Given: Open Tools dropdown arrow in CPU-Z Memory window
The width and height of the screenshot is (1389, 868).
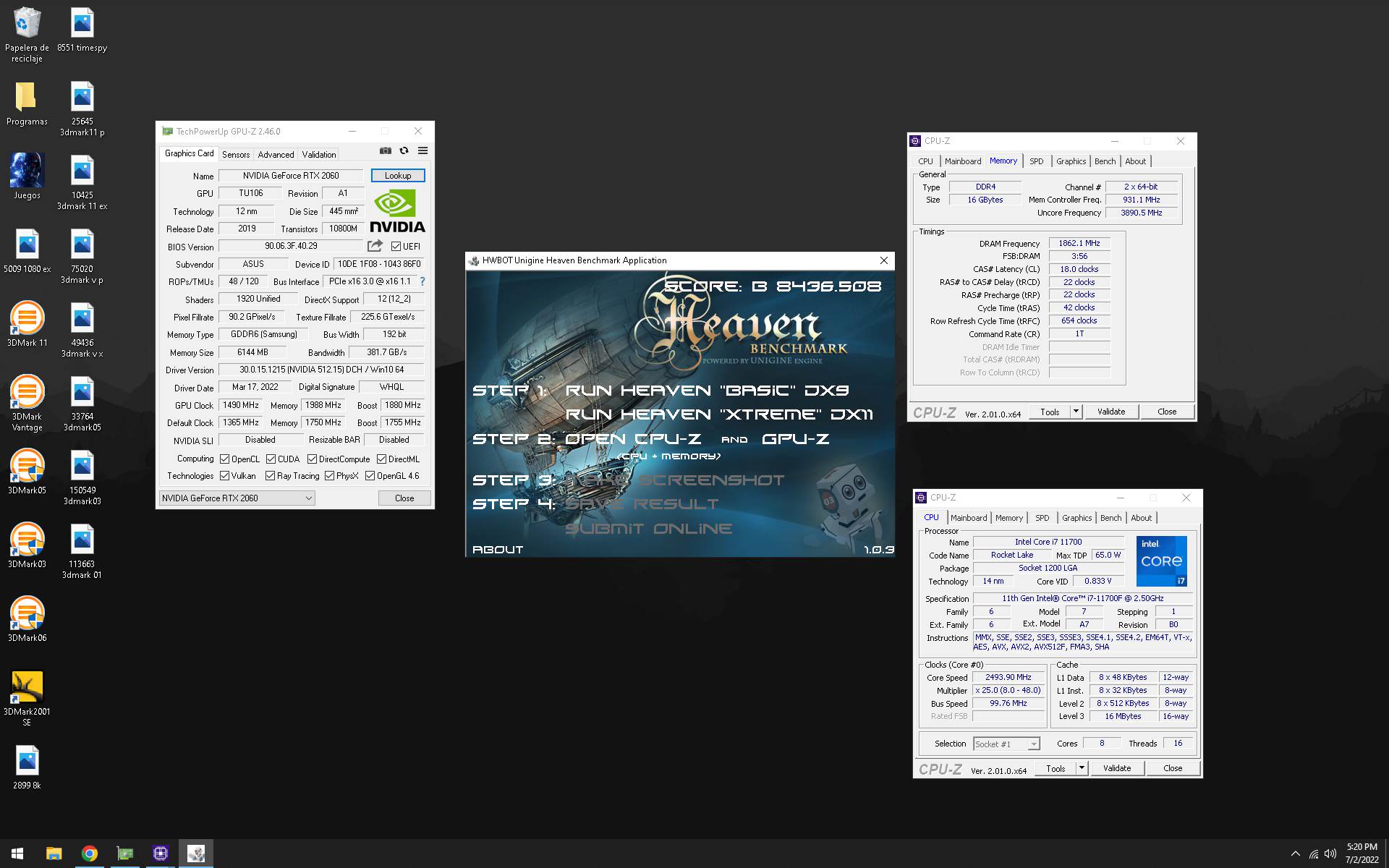Looking at the screenshot, I should point(1076,412).
